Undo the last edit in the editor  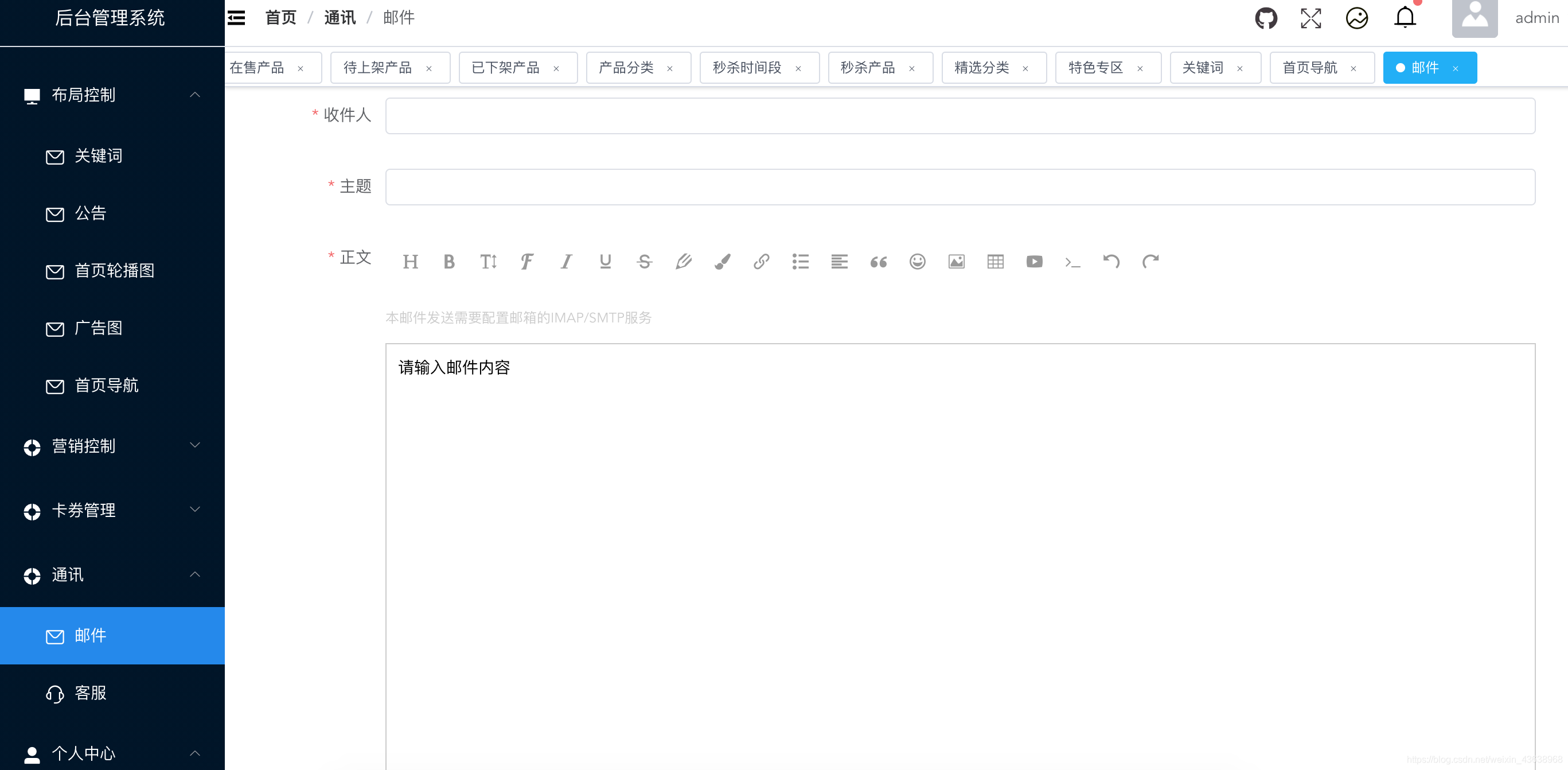point(1112,261)
